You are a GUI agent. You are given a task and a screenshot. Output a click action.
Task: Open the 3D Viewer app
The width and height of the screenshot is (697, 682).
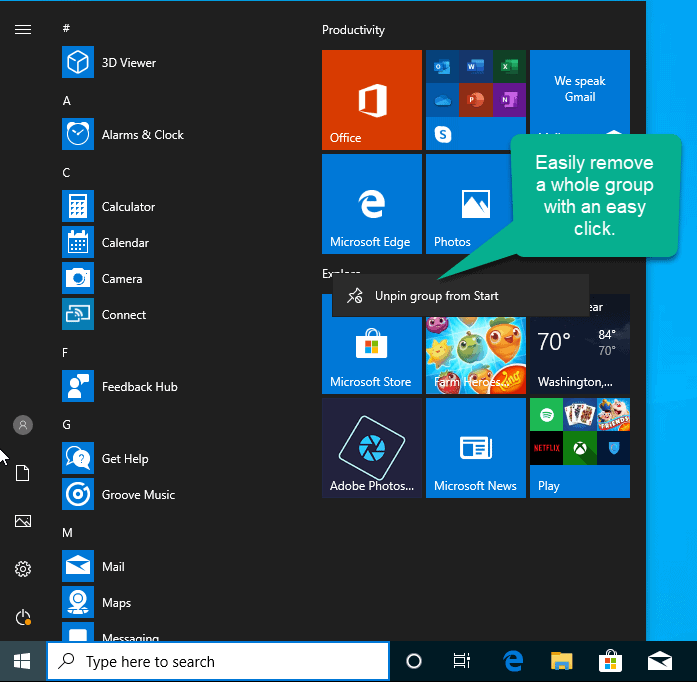coord(109,62)
